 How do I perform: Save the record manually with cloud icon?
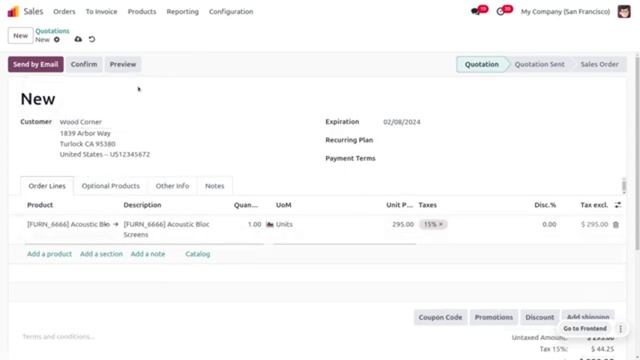coord(78,39)
